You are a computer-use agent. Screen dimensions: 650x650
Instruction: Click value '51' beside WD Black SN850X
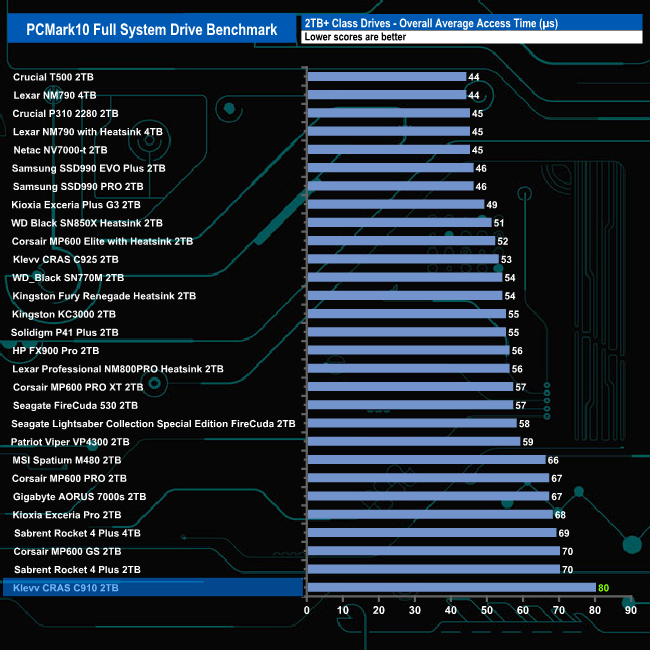pyautogui.click(x=499, y=223)
